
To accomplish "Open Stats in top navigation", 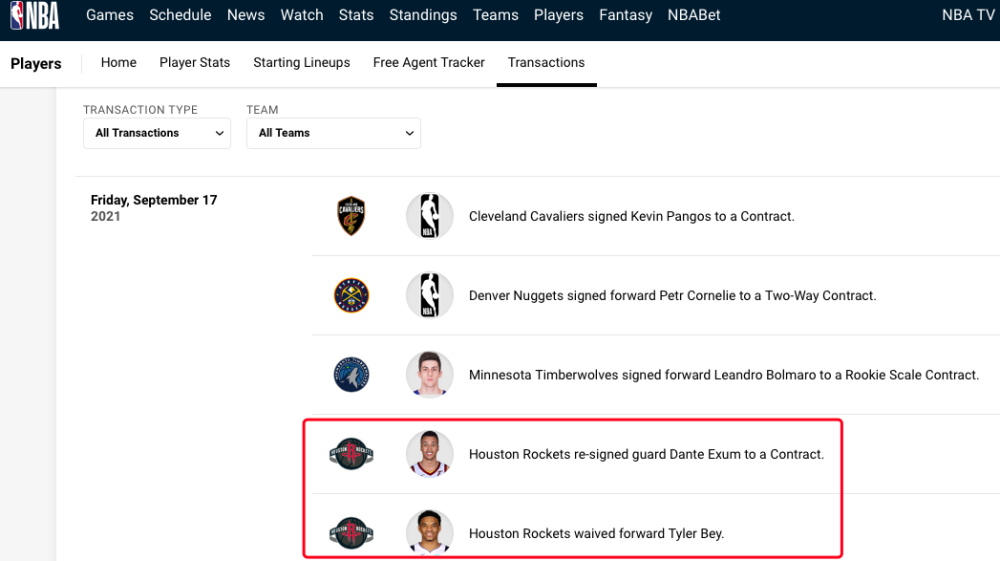I will 356,15.
